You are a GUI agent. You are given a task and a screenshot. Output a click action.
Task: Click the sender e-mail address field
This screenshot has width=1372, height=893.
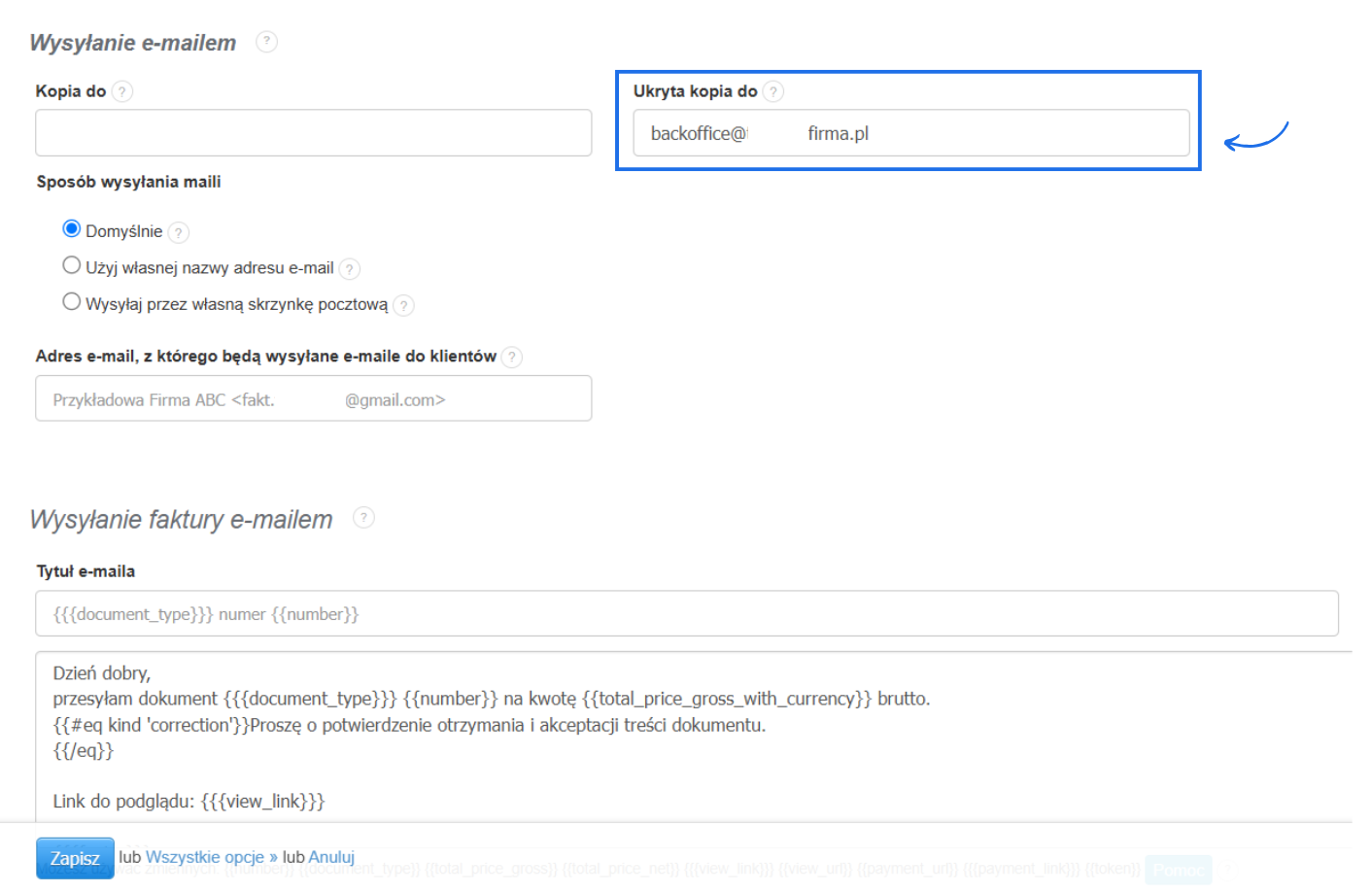click(x=313, y=398)
